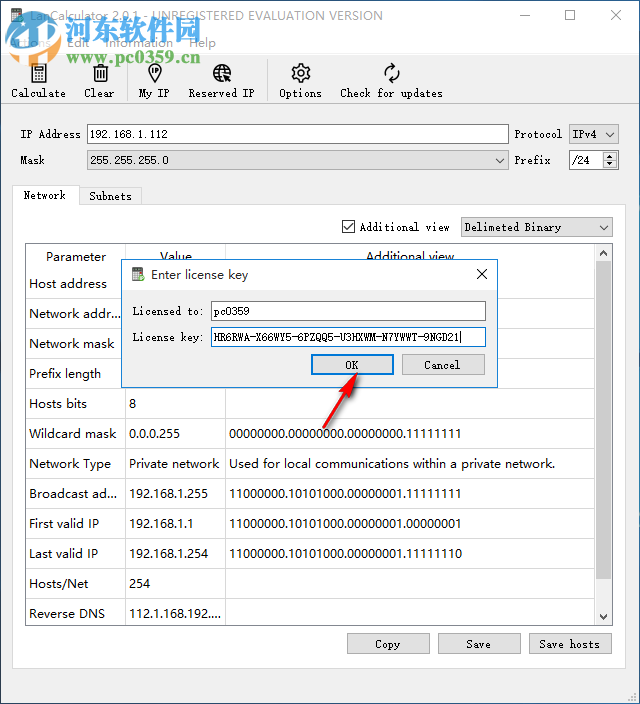The height and width of the screenshot is (704, 640).
Task: Open the Edit menu
Action: pyautogui.click(x=78, y=43)
